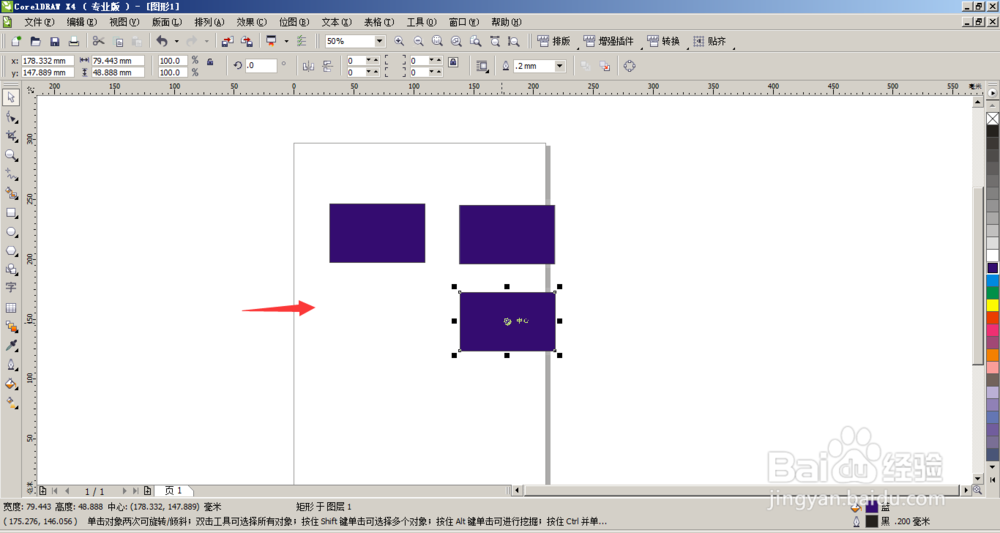Open the outline width .2 mm dropdown
1000x533 pixels.
(559, 66)
